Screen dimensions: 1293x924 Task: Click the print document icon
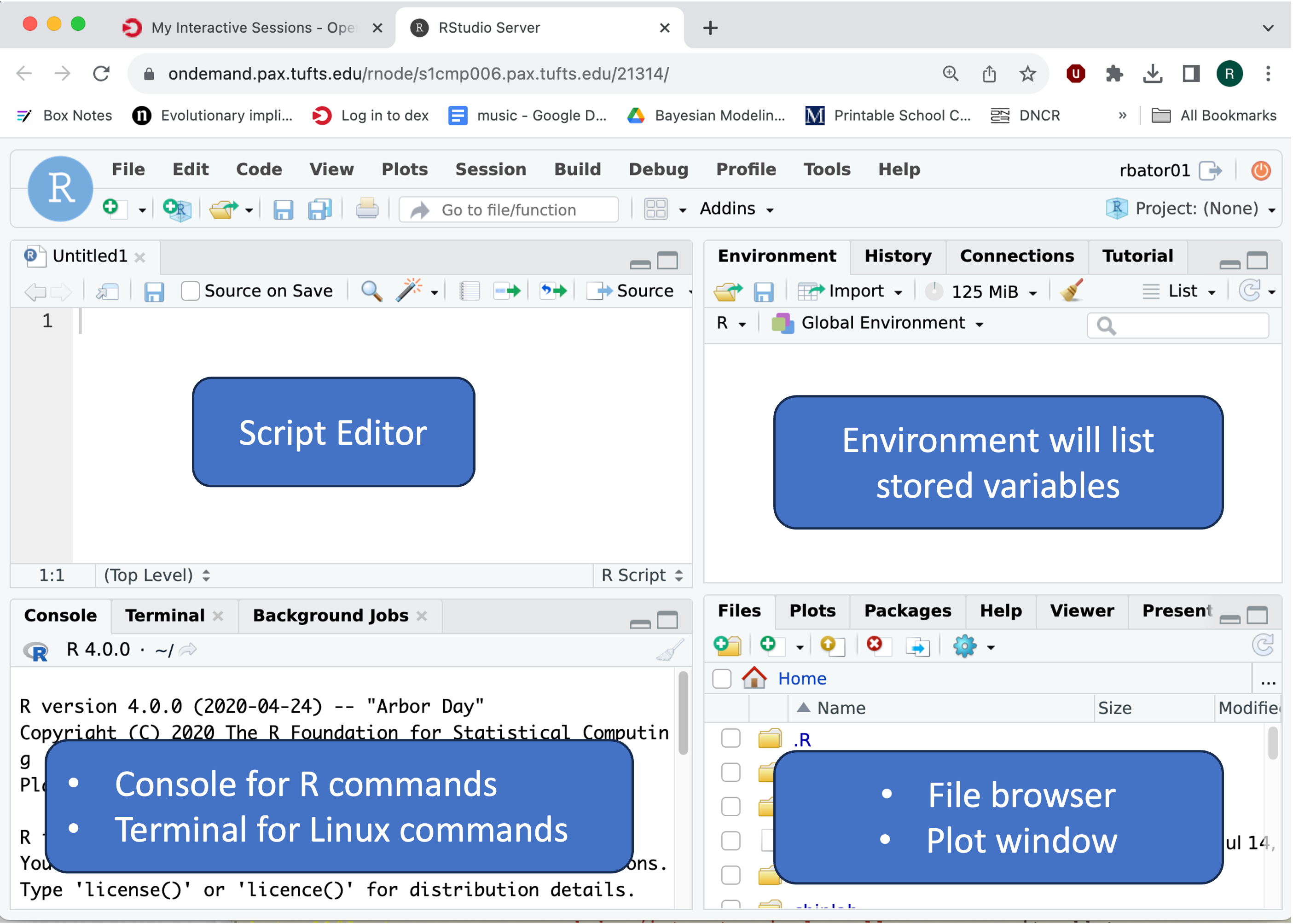coord(367,209)
